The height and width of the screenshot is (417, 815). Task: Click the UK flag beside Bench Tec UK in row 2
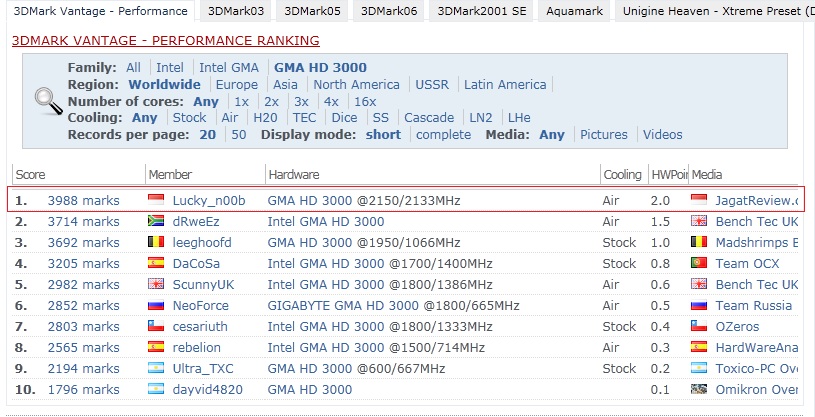[699, 221]
